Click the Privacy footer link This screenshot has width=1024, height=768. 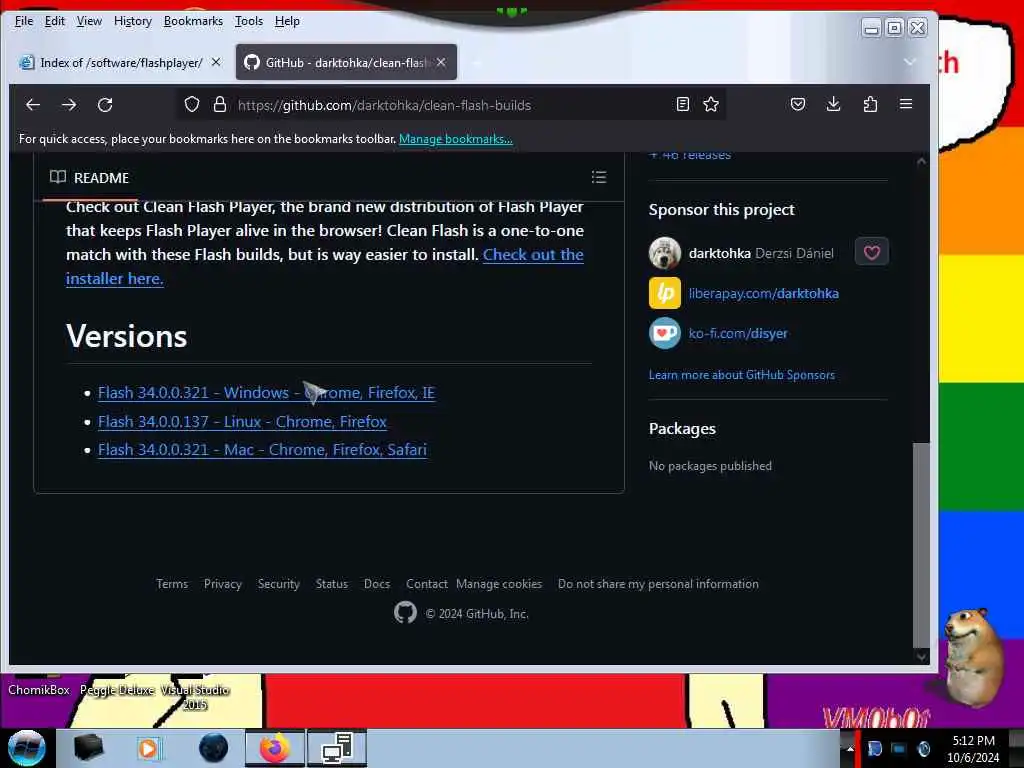(x=223, y=584)
